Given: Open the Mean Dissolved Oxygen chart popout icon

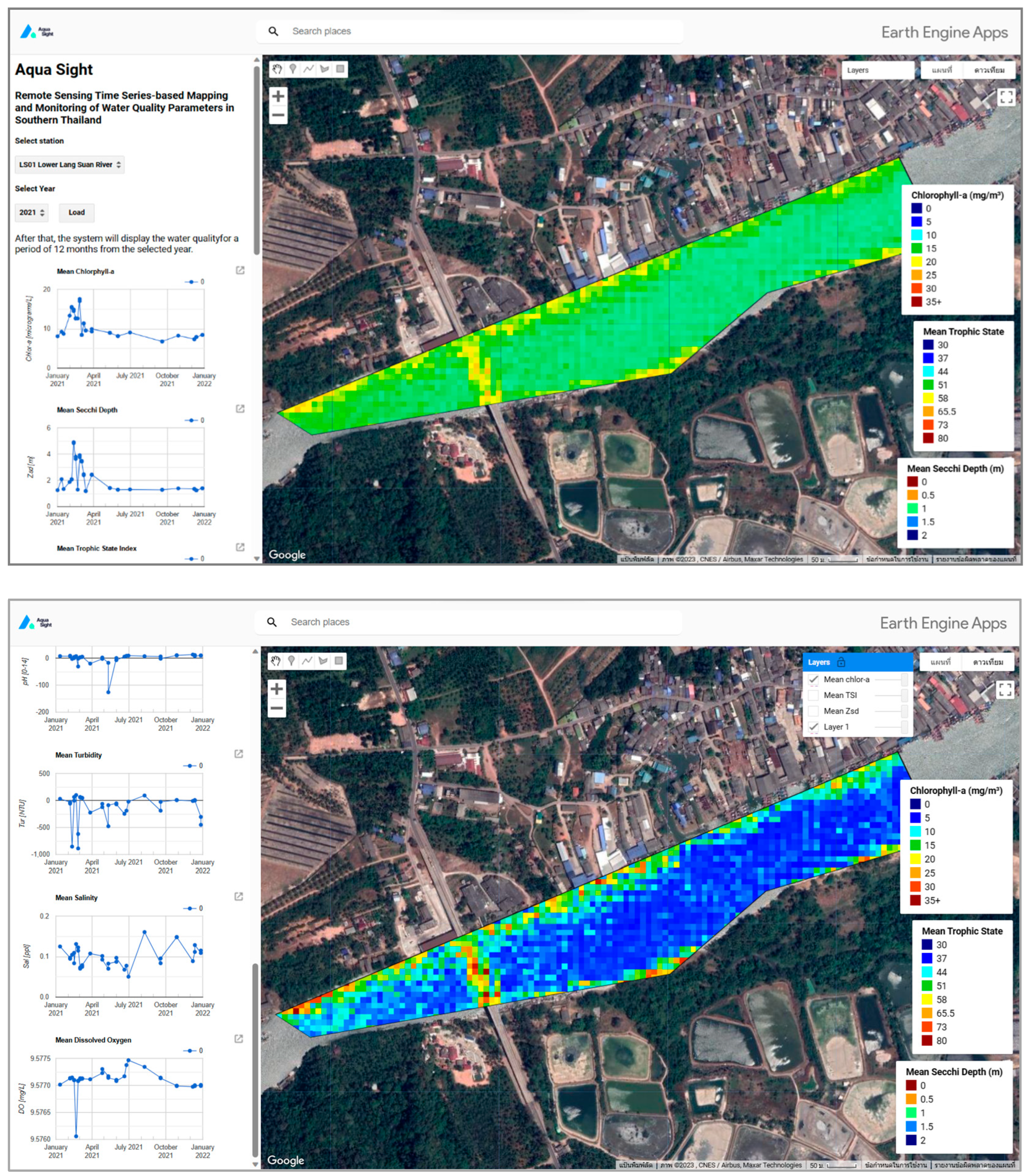Looking at the screenshot, I should click(239, 1039).
